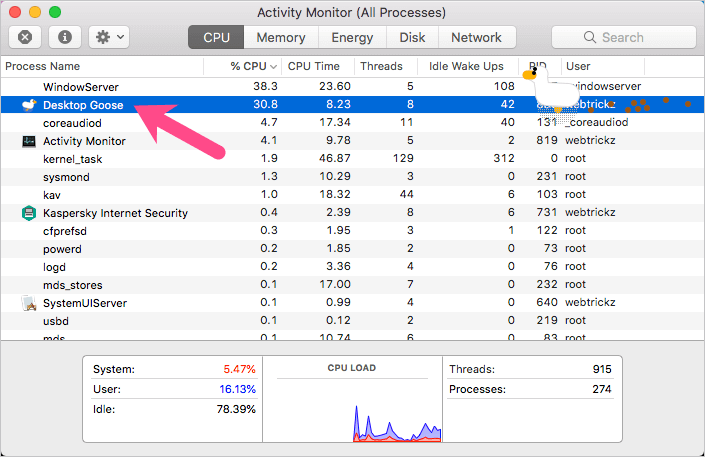Select Kaspersky Internet Security process name
This screenshot has width=705, height=457.
[x=116, y=213]
